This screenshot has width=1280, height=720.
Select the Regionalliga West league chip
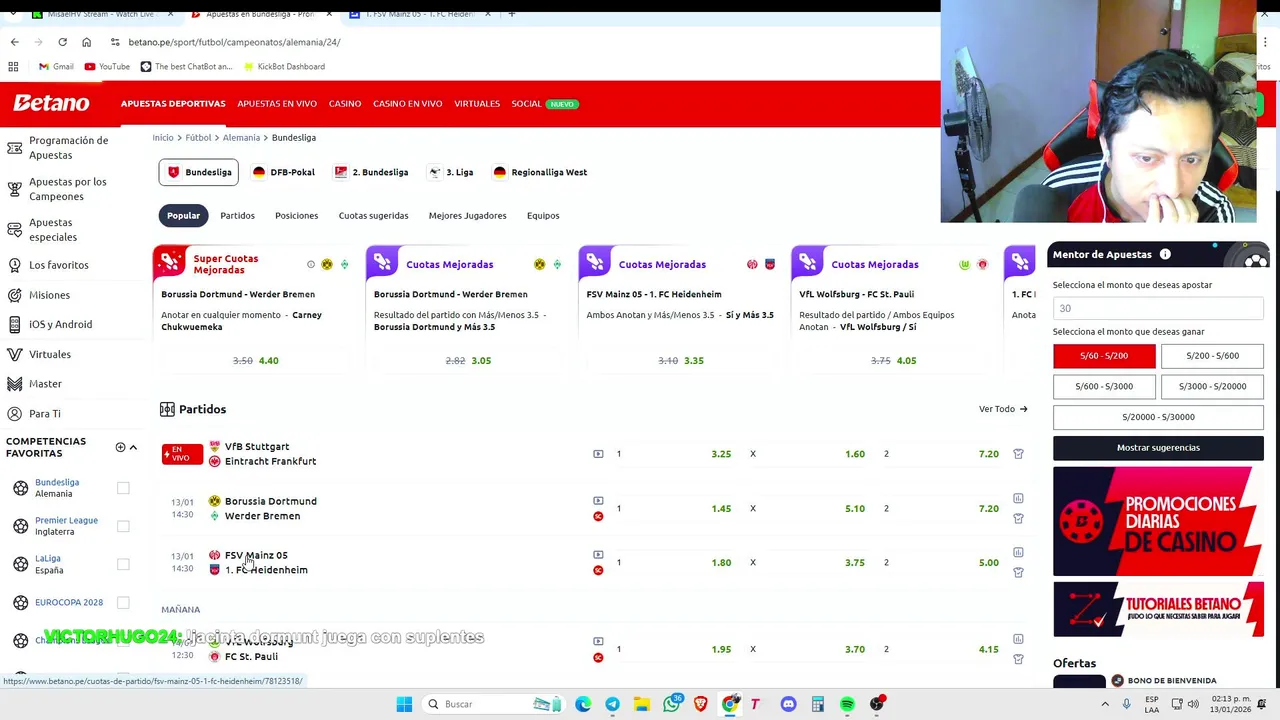(x=540, y=172)
